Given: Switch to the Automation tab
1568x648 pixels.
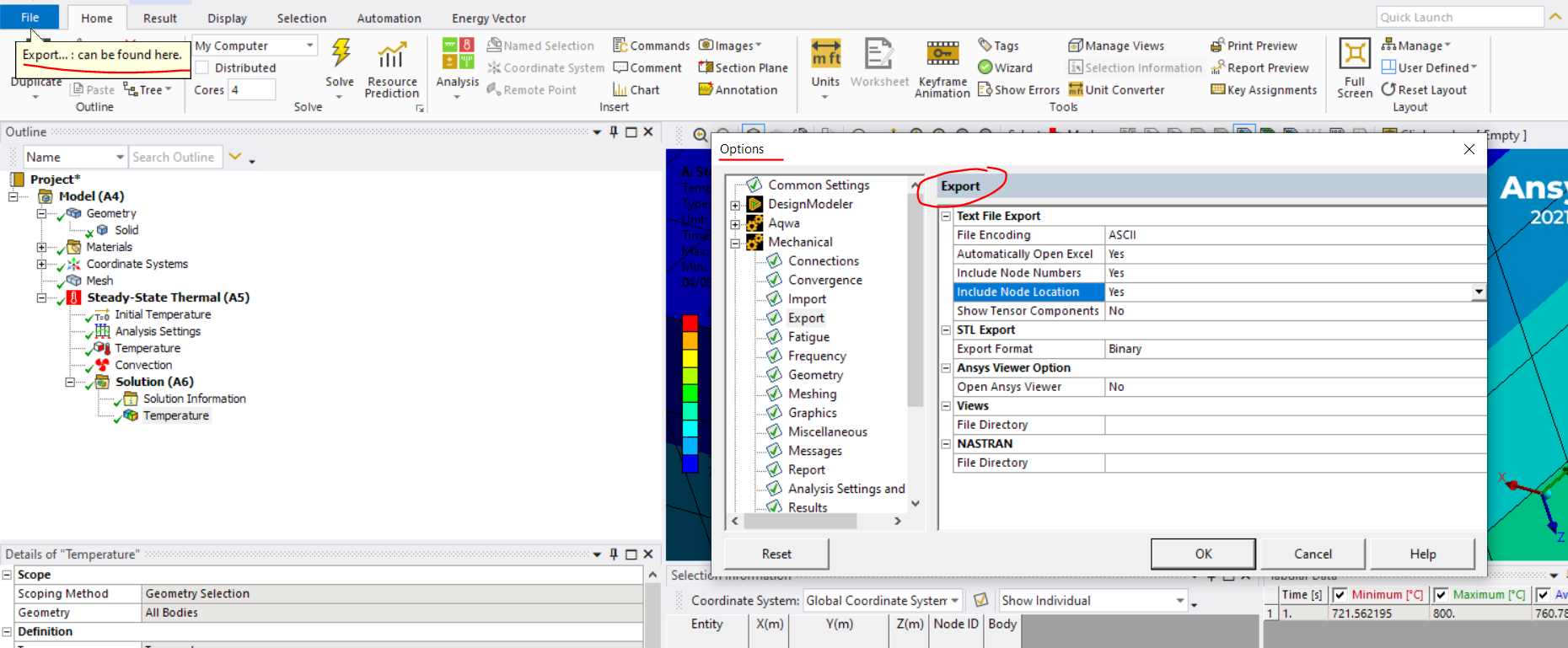Looking at the screenshot, I should [x=389, y=19].
